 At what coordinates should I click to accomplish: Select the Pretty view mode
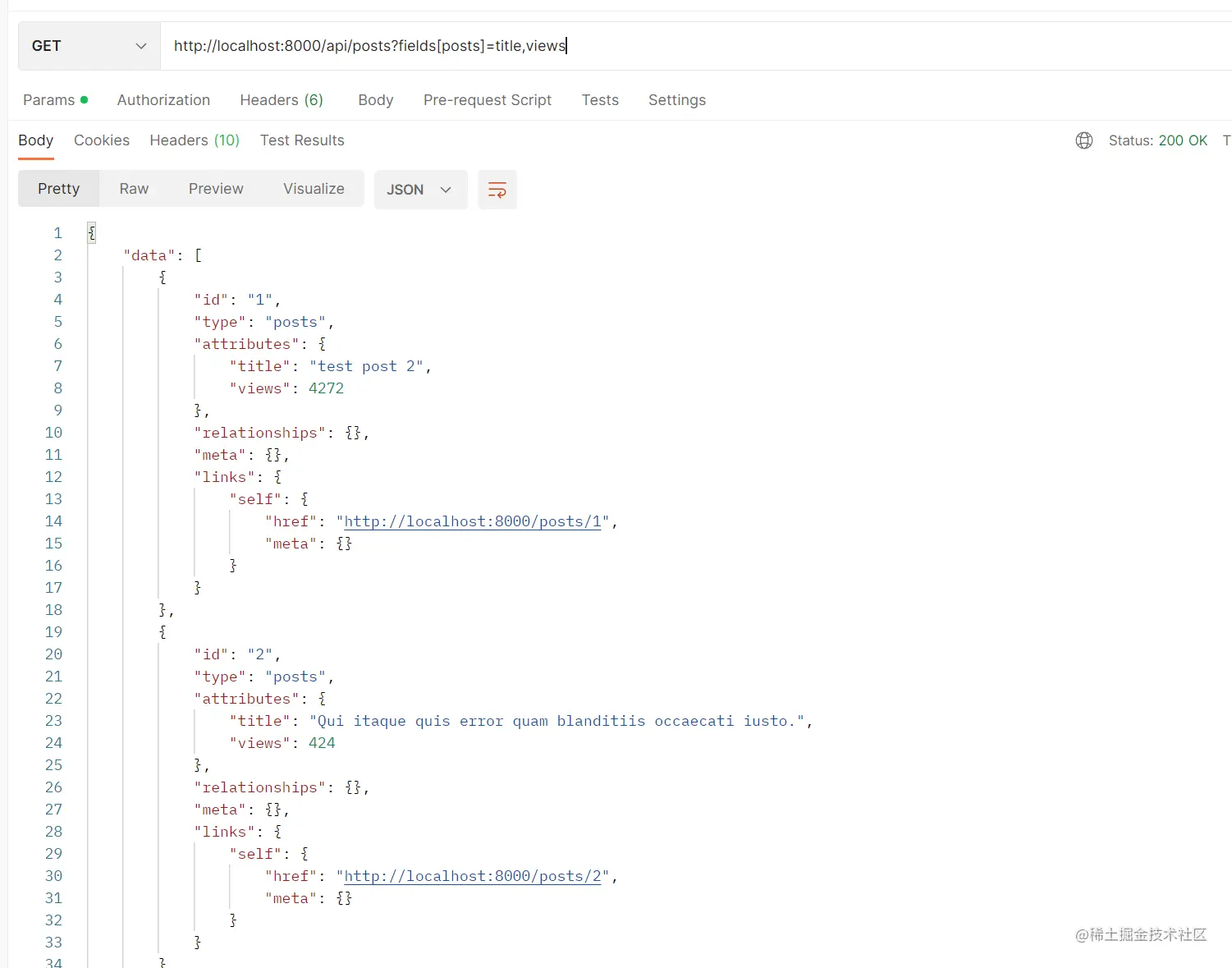point(59,189)
